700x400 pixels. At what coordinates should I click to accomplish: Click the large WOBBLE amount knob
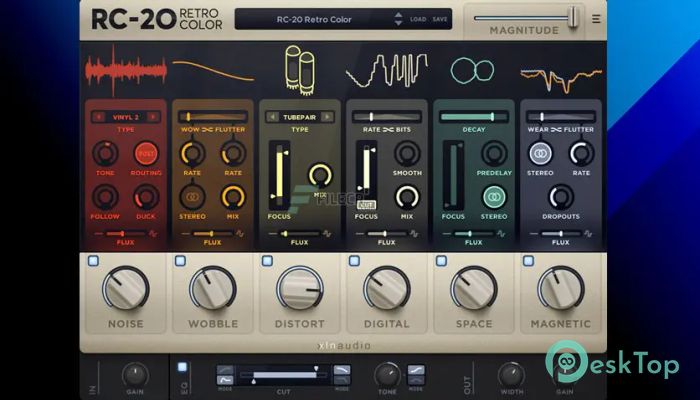coord(212,288)
